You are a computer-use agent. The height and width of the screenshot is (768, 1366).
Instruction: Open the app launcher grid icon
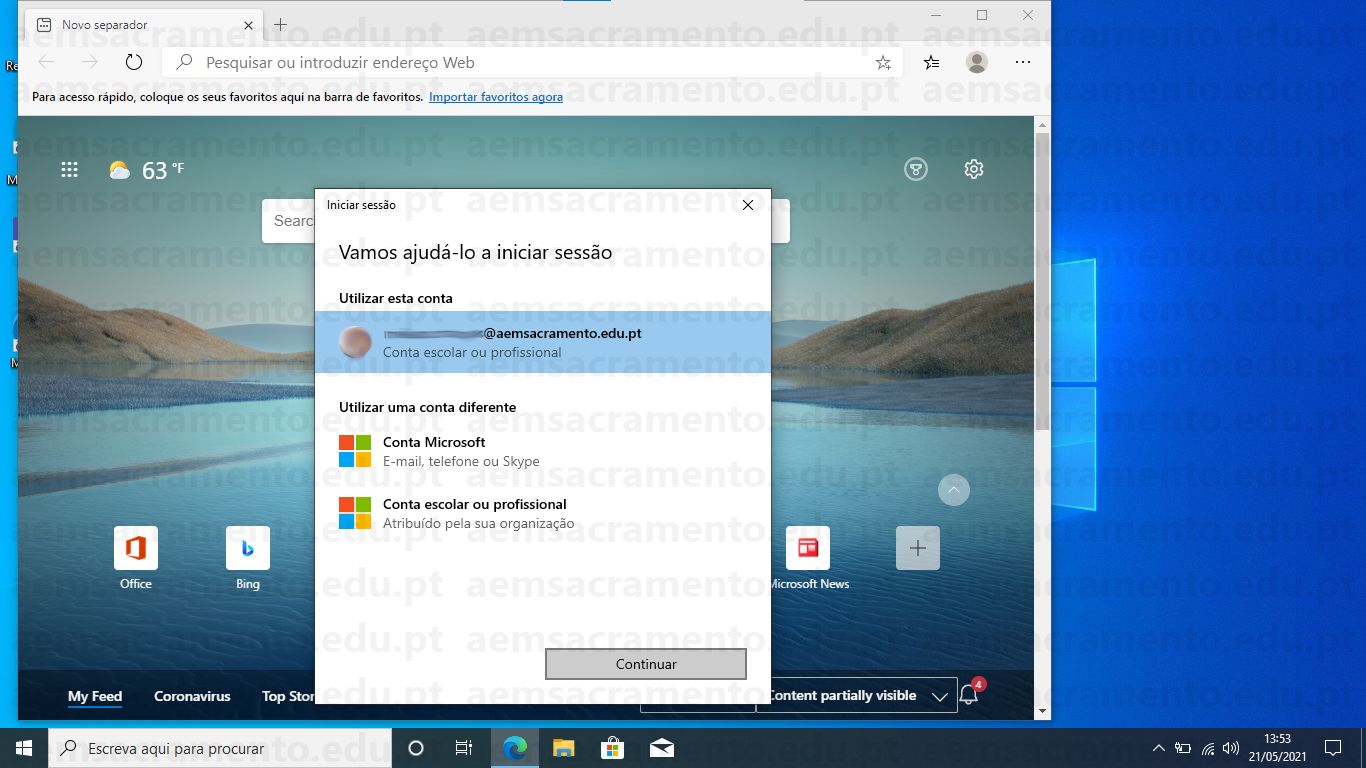[69, 170]
